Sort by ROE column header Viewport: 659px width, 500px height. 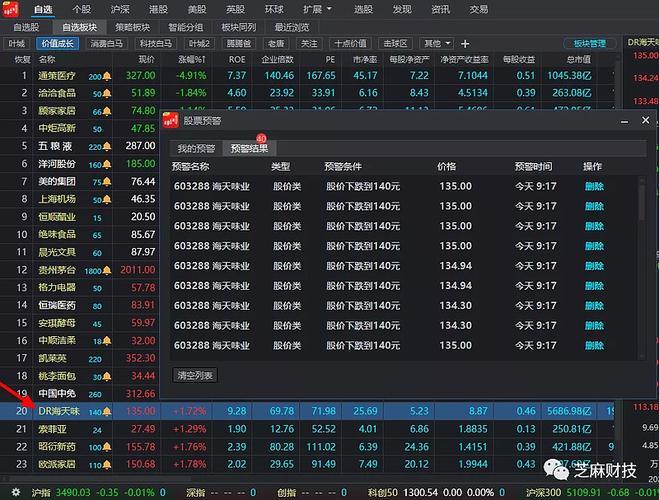point(237,60)
